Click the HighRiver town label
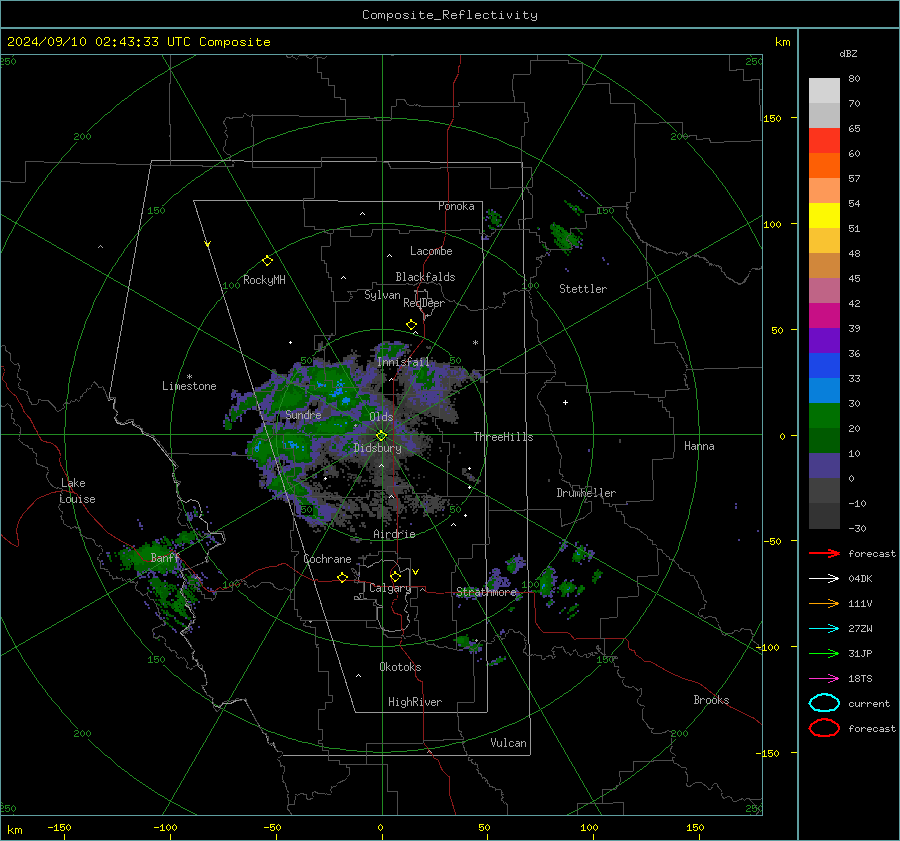 [415, 702]
